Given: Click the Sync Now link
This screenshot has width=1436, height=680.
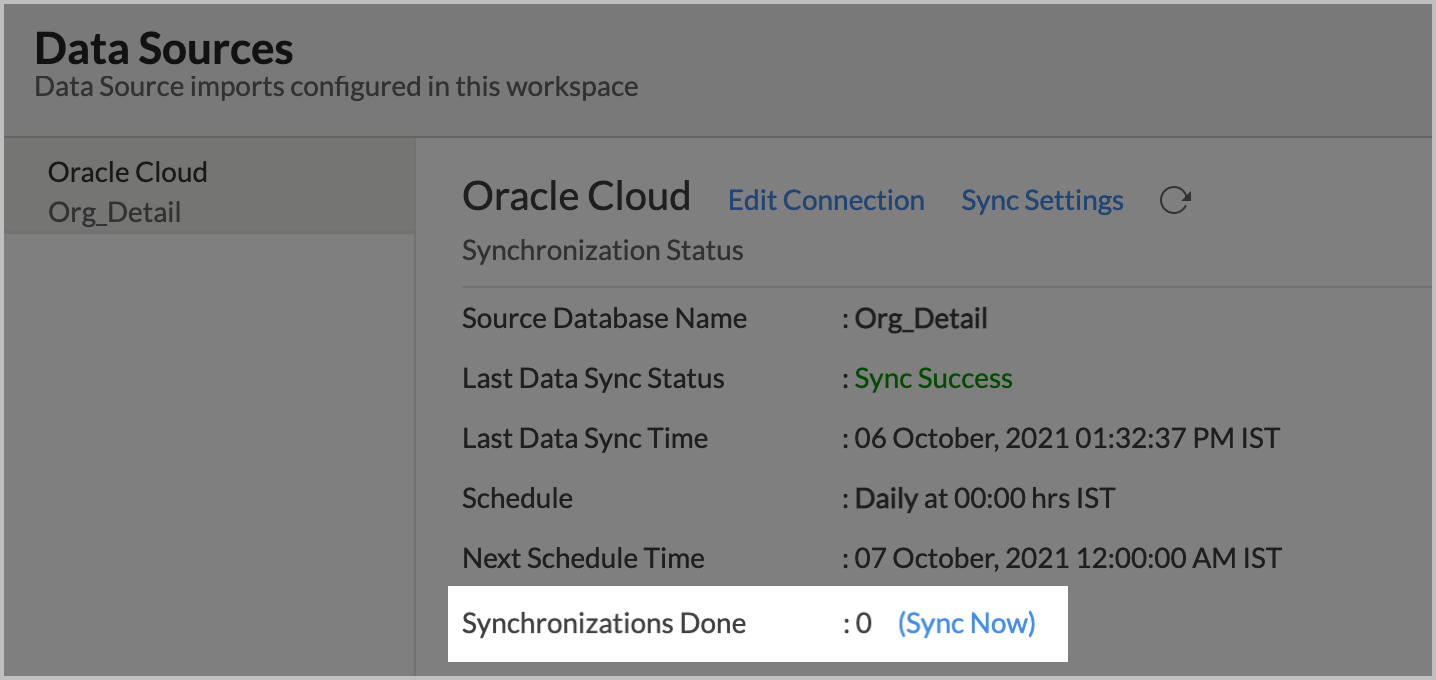Looking at the screenshot, I should (x=967, y=623).
